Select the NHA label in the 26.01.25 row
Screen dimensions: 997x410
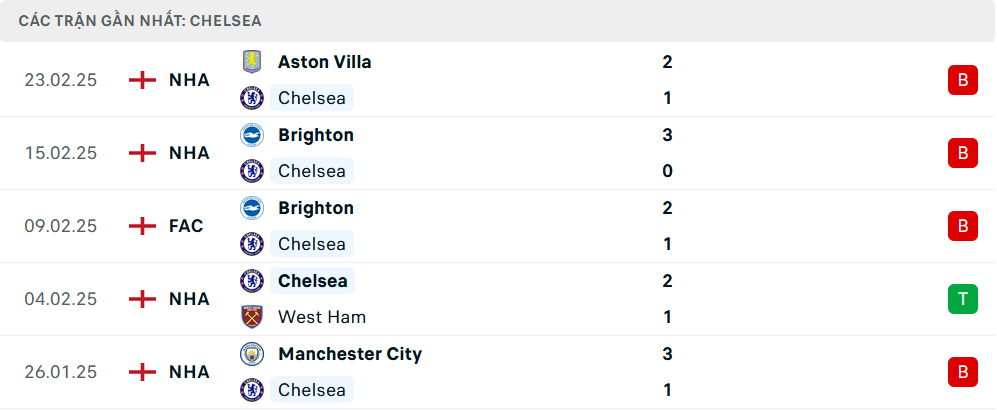pyautogui.click(x=189, y=372)
